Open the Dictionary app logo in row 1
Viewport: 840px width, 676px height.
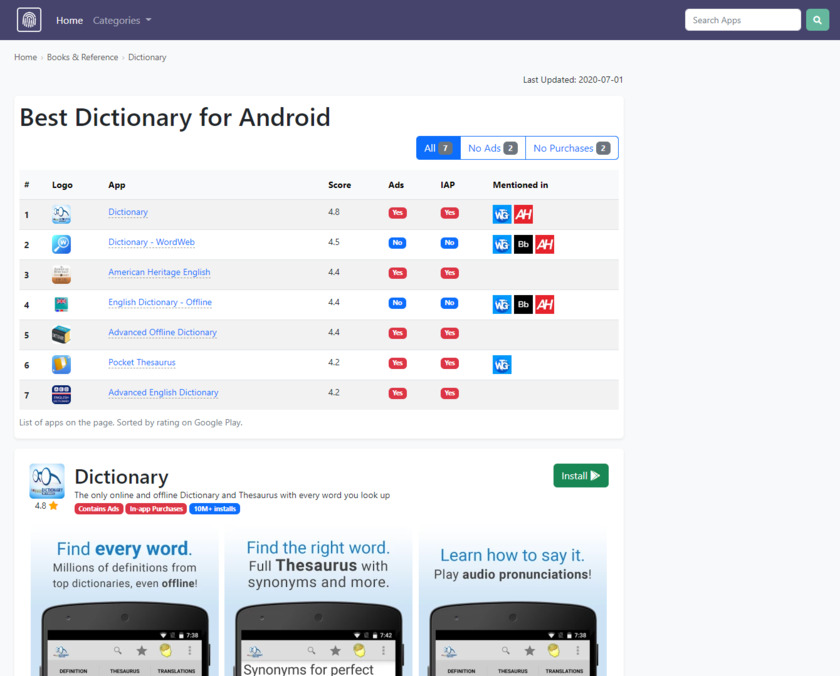(x=61, y=214)
